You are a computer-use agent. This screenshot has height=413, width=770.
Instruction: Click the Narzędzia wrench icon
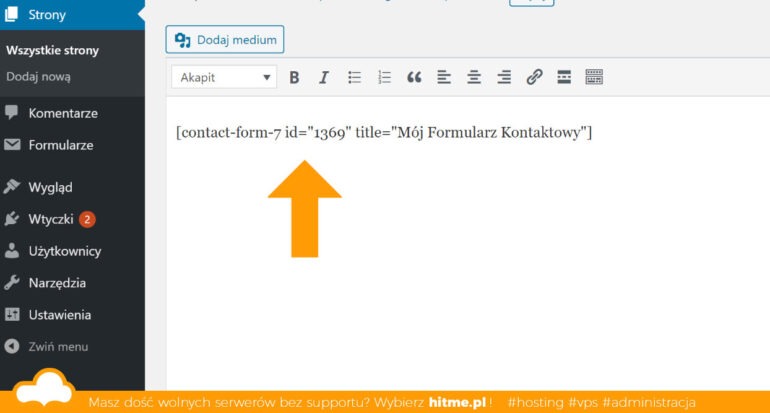click(x=12, y=282)
